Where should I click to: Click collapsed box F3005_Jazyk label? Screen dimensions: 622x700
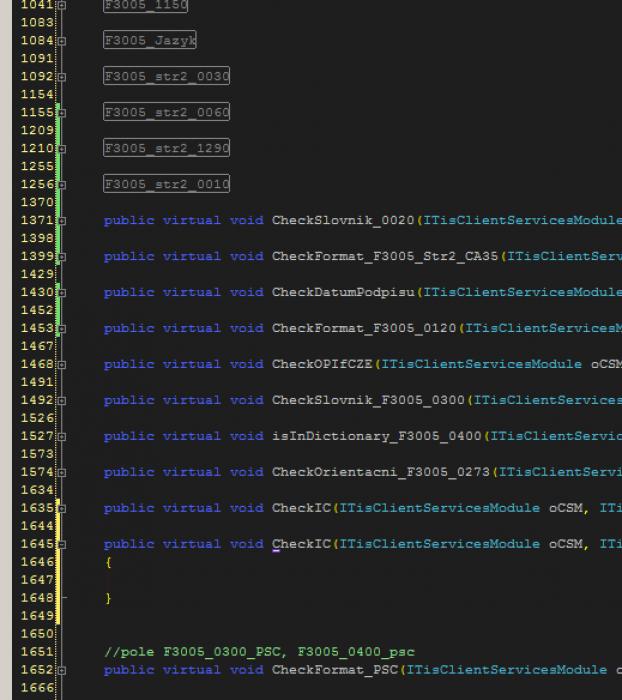tap(150, 40)
